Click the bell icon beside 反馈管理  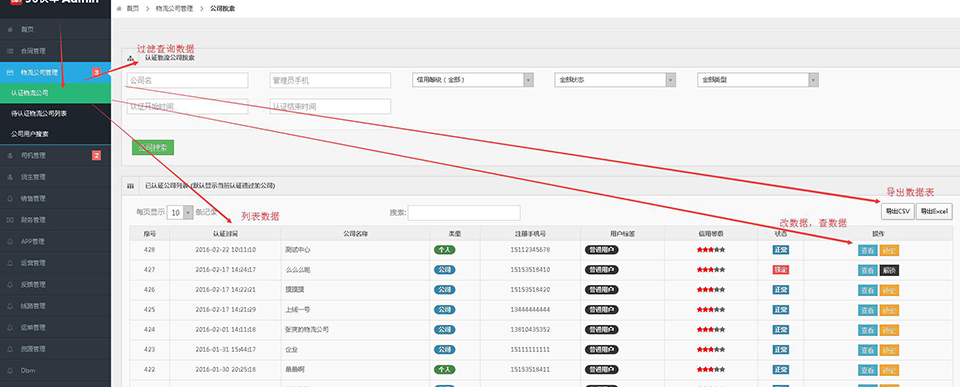click(10, 284)
